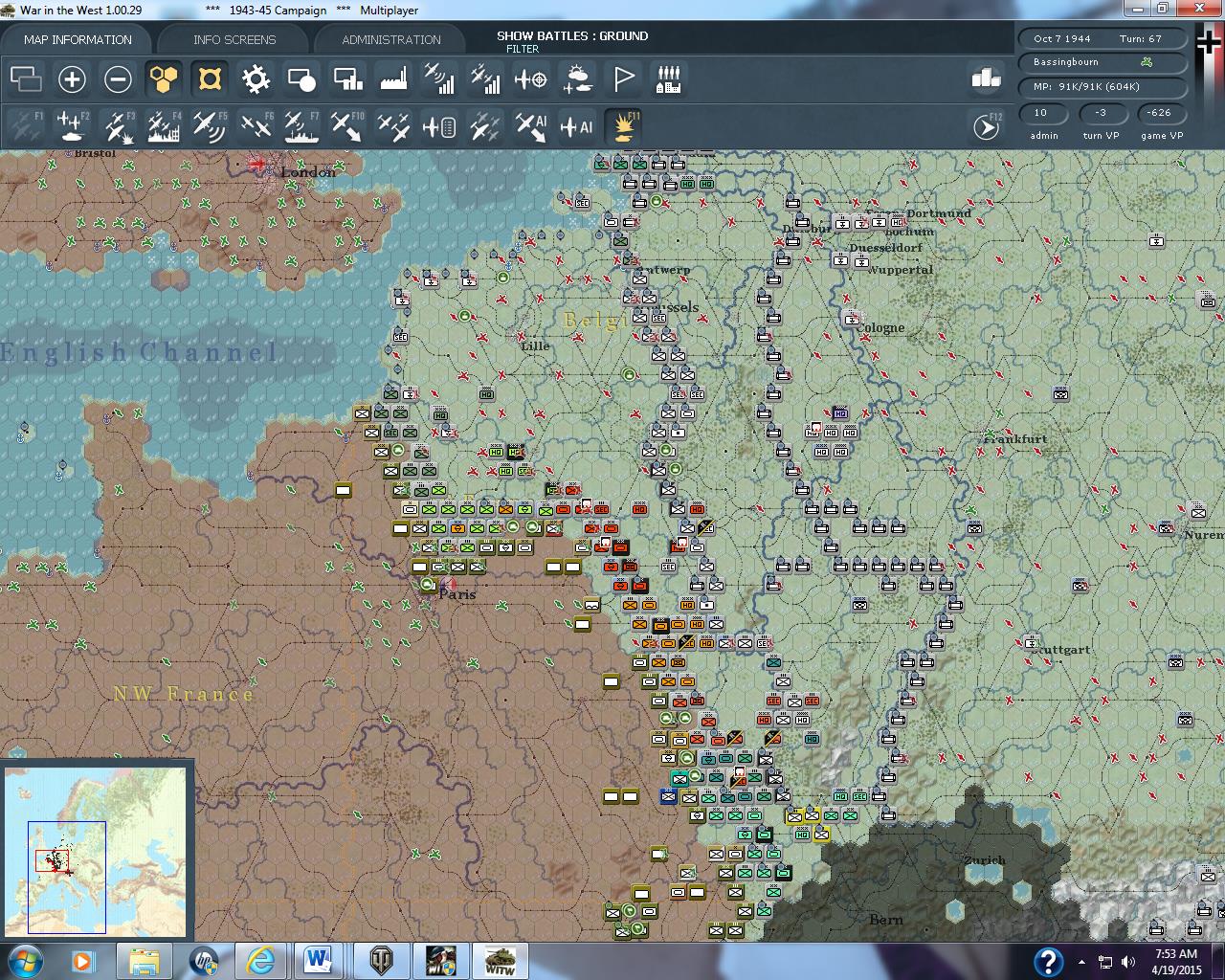Click the minimap overview thumbnail
This screenshot has width=1225, height=980.
point(94,850)
